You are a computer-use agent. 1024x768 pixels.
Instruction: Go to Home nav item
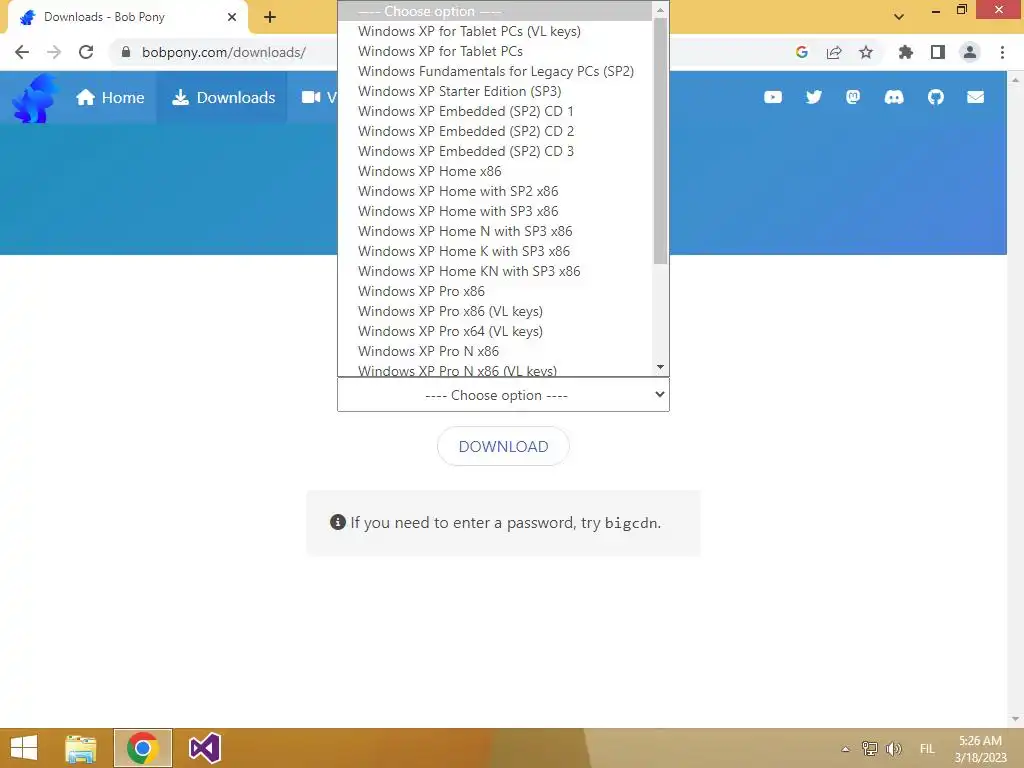click(110, 97)
